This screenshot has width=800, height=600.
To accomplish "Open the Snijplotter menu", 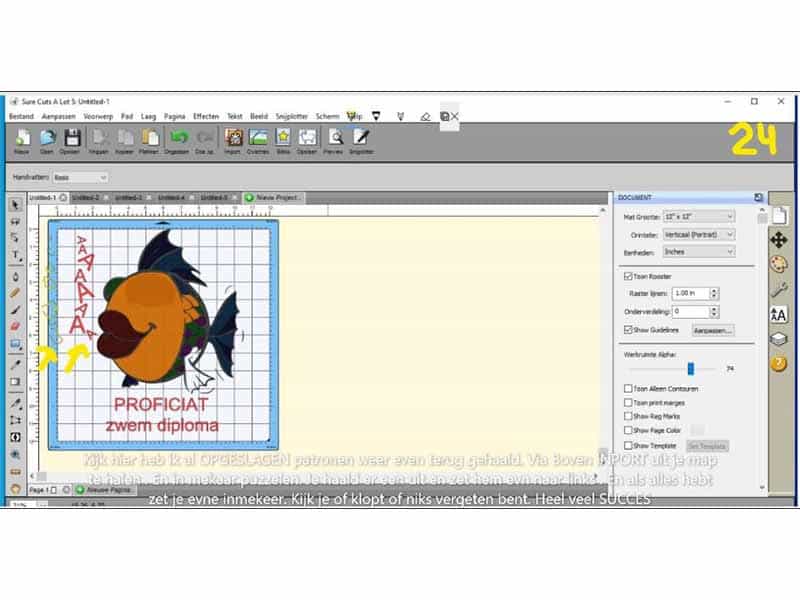I will [x=291, y=116].
